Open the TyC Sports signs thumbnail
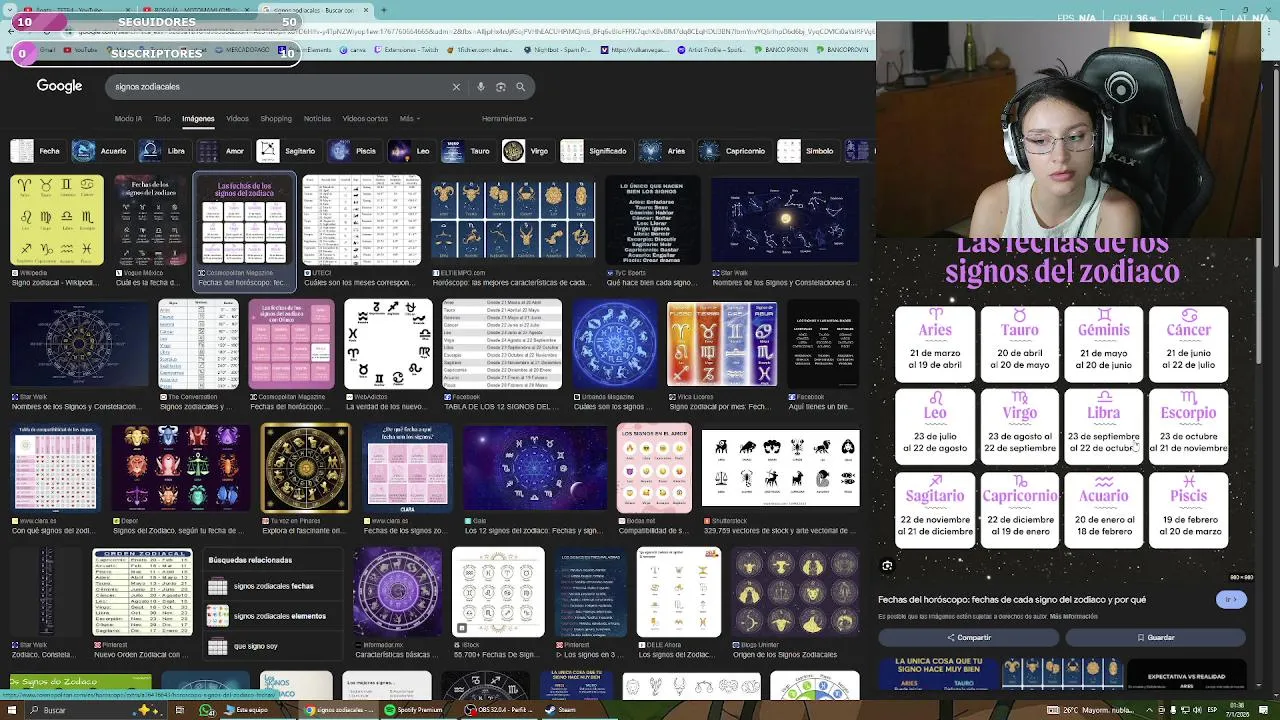This screenshot has height=720, width=1280. click(x=652, y=220)
